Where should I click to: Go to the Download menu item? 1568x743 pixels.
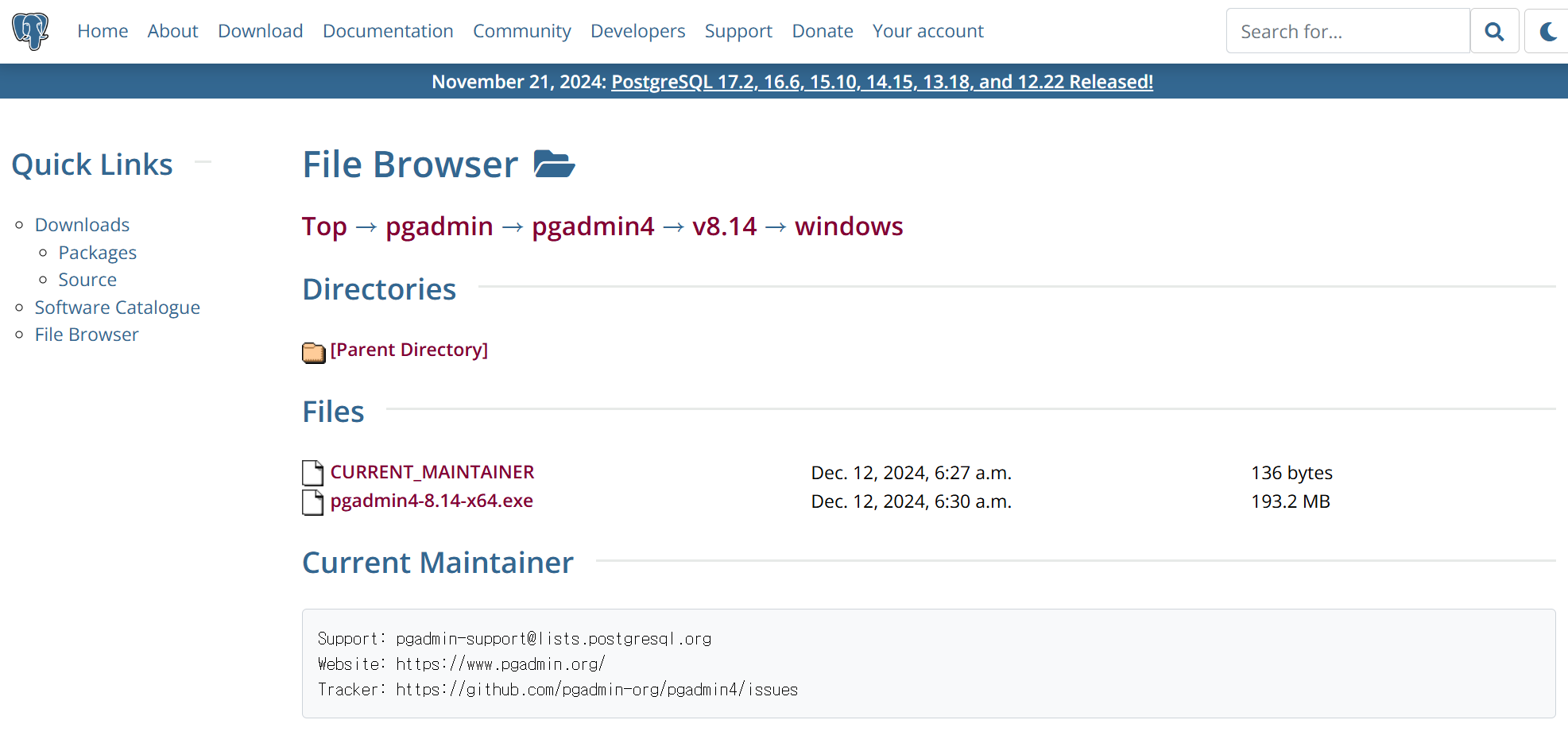tap(261, 31)
